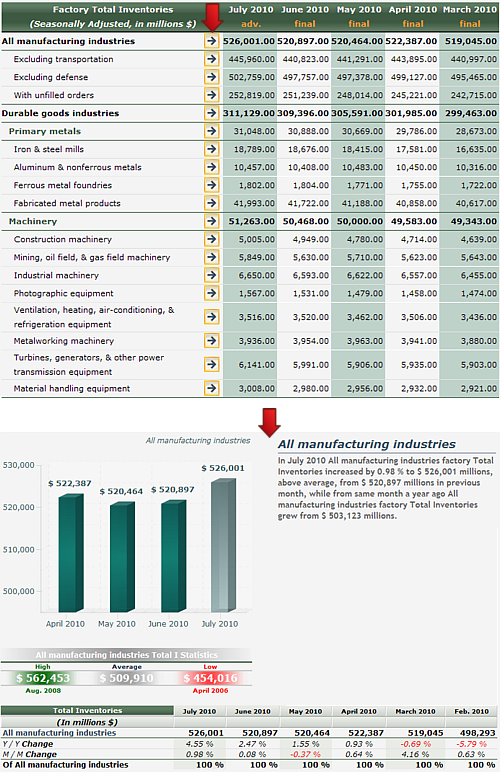Select Machinery May value 50,000.00
This screenshot has width=500, height=772.
pyautogui.click(x=360, y=222)
